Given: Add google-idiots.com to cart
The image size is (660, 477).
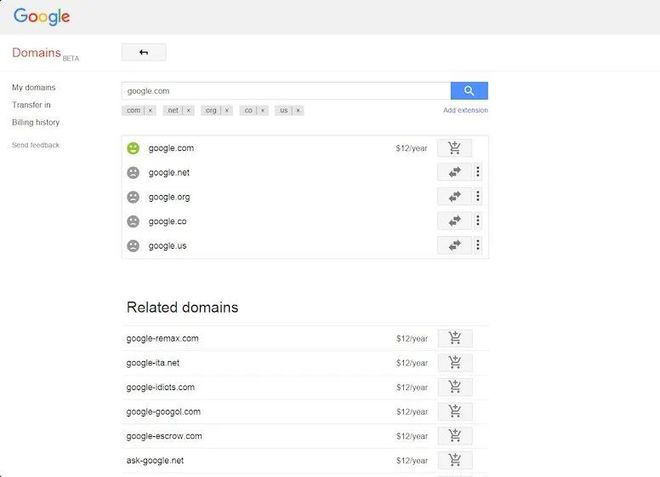Looking at the screenshot, I should click(455, 387).
